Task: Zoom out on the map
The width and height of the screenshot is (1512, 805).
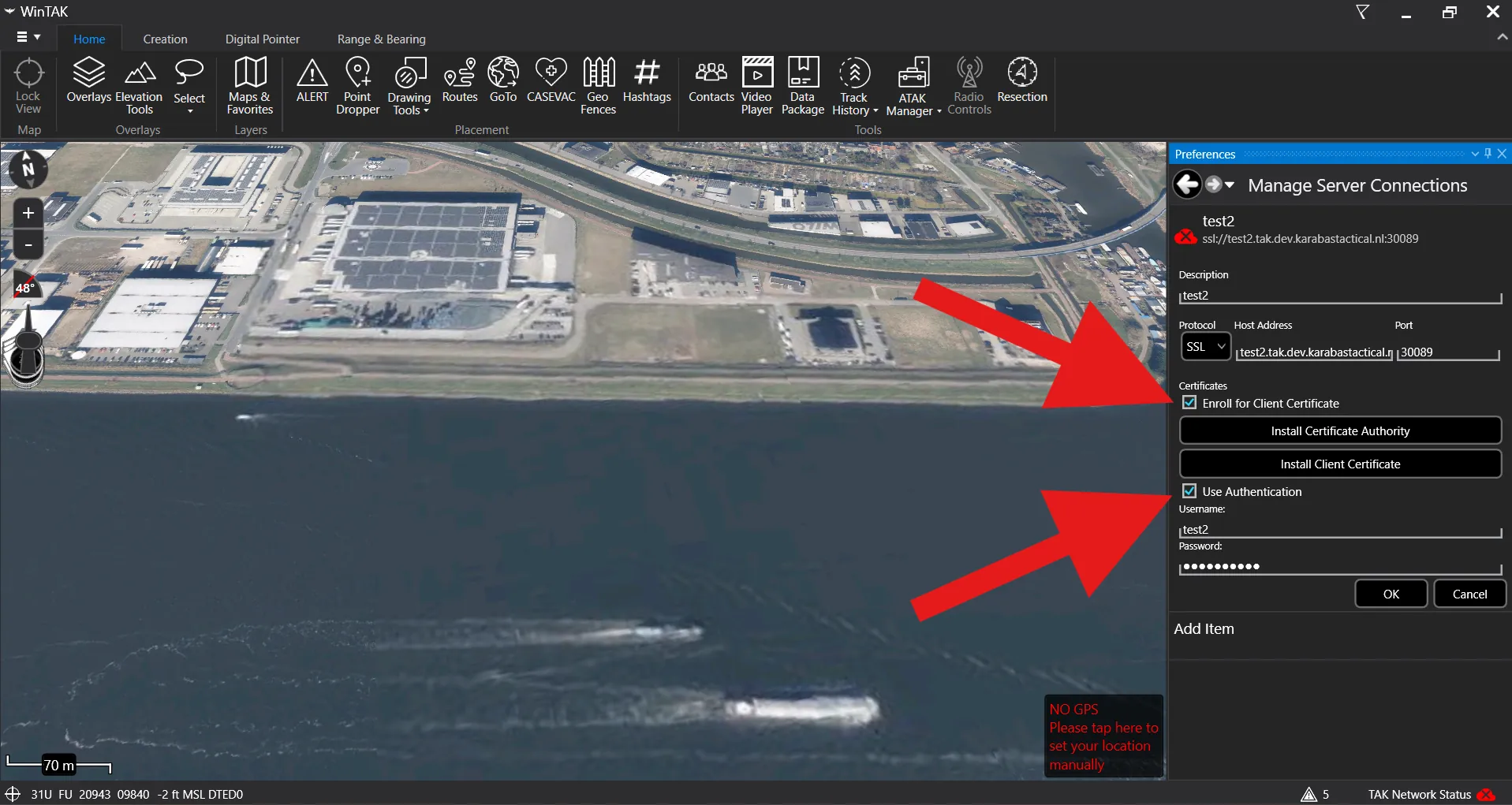Action: 28,245
